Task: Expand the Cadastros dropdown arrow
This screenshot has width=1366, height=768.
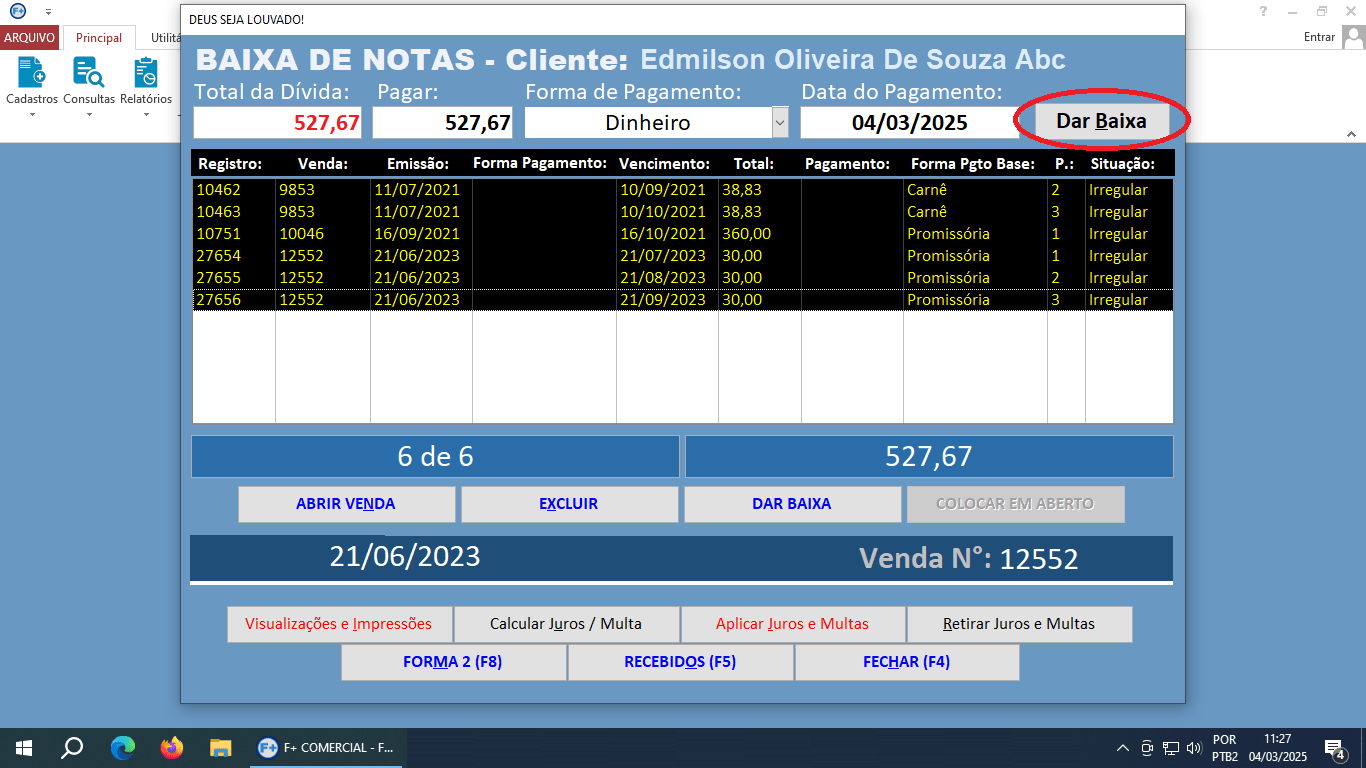Action: (x=32, y=114)
